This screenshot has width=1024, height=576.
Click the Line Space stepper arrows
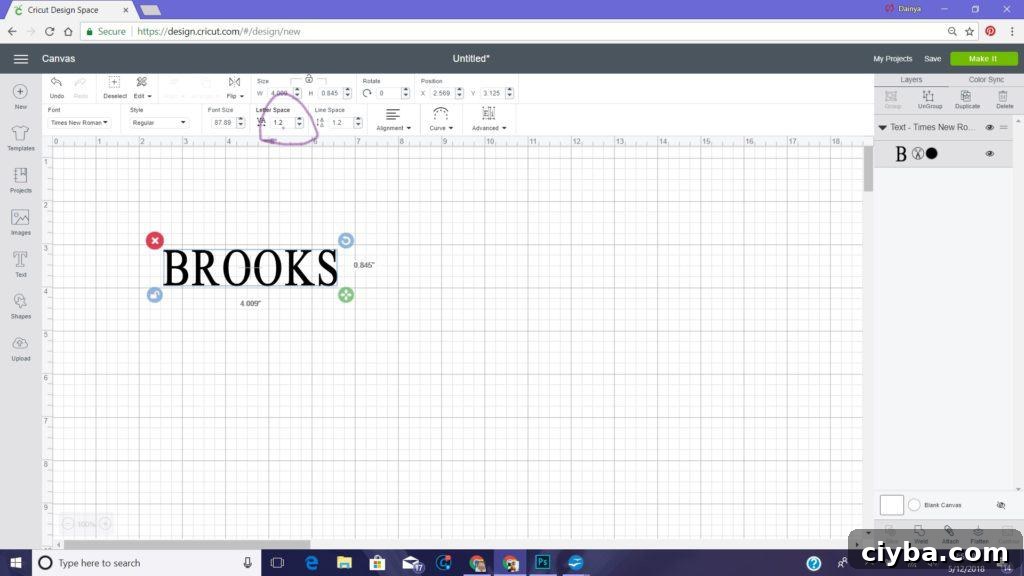pos(358,122)
